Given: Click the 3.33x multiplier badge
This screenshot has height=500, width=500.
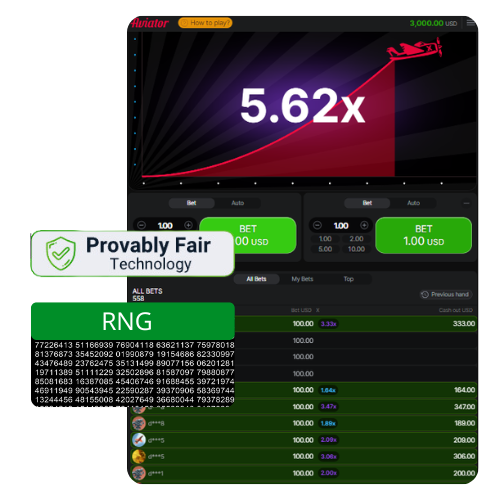Looking at the screenshot, I should coord(329,324).
